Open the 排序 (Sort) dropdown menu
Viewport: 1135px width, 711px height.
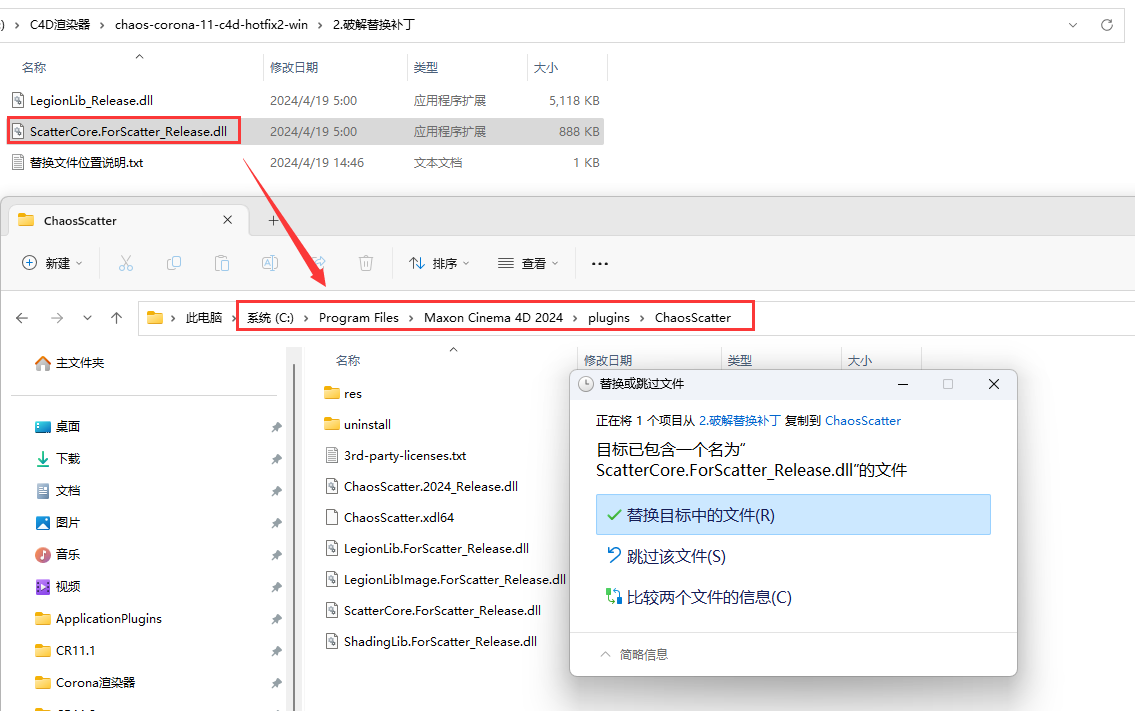click(x=440, y=263)
